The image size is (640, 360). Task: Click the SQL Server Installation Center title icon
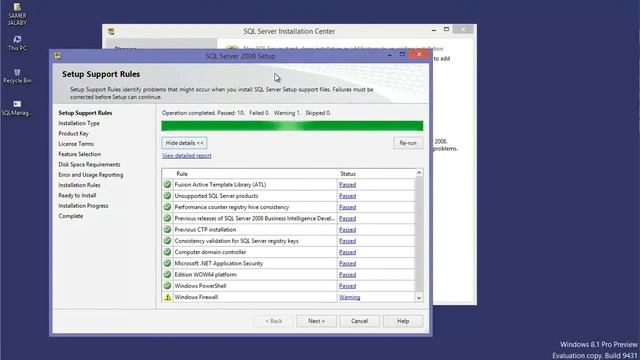click(x=111, y=31)
